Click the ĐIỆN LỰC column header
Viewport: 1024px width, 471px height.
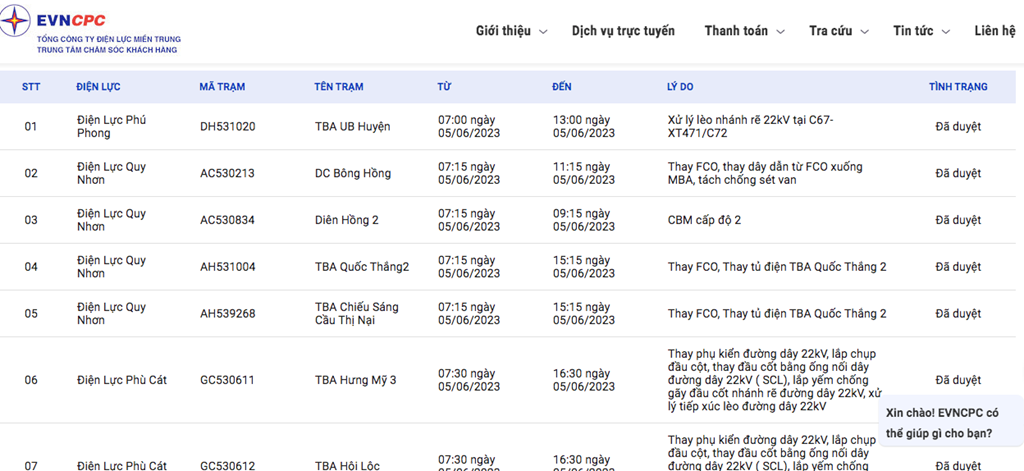[98, 86]
